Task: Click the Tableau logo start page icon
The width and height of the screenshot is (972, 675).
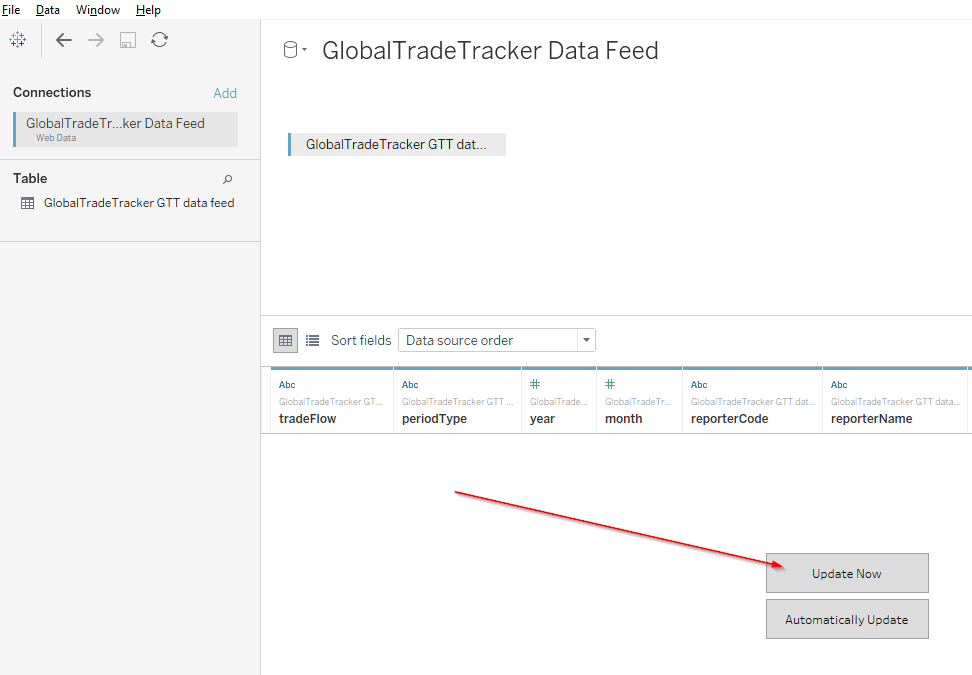Action: (x=17, y=40)
